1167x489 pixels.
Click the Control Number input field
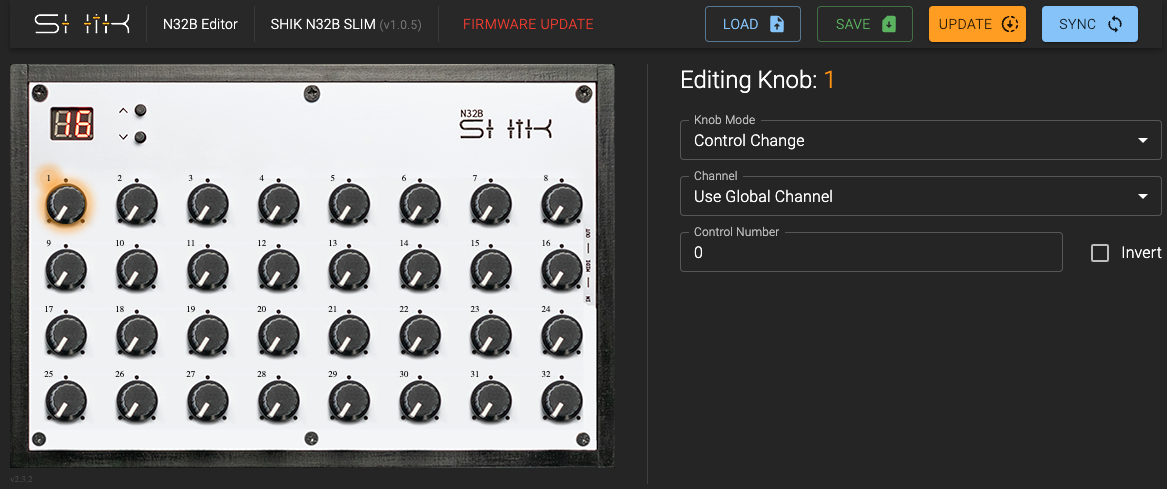click(x=871, y=252)
